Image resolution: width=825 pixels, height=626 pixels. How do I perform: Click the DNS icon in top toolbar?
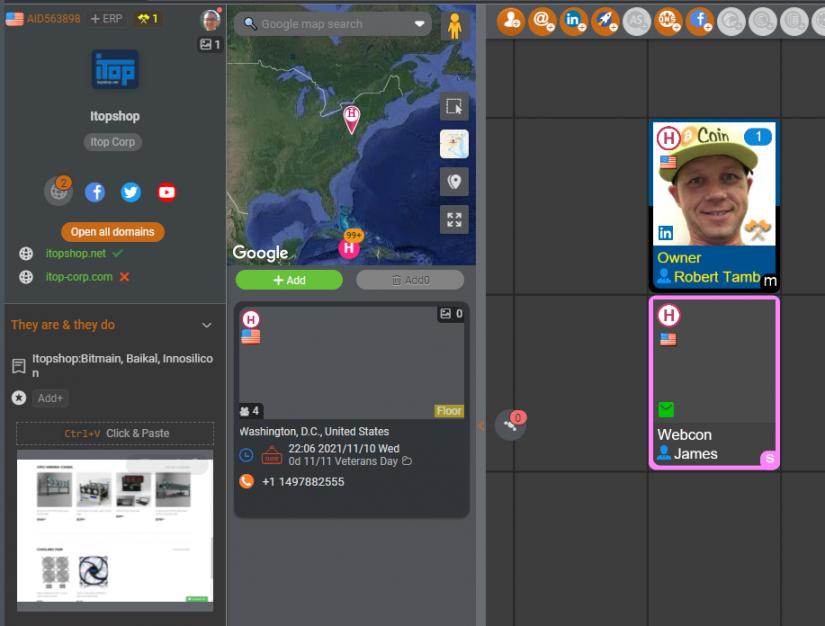[x=668, y=19]
